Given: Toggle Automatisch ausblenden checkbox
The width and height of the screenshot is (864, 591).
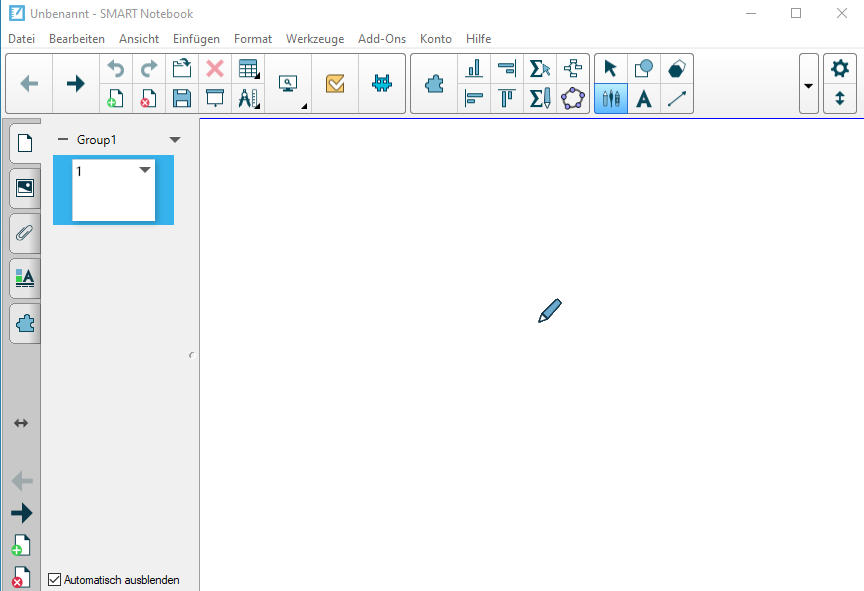Looking at the screenshot, I should (x=55, y=579).
